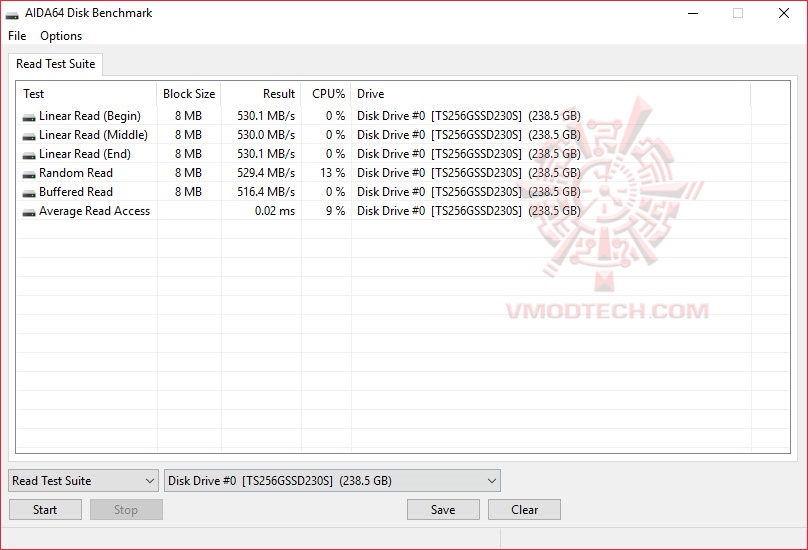808x550 pixels.
Task: Click the drive name in the Random Read row
Action: 469,173
